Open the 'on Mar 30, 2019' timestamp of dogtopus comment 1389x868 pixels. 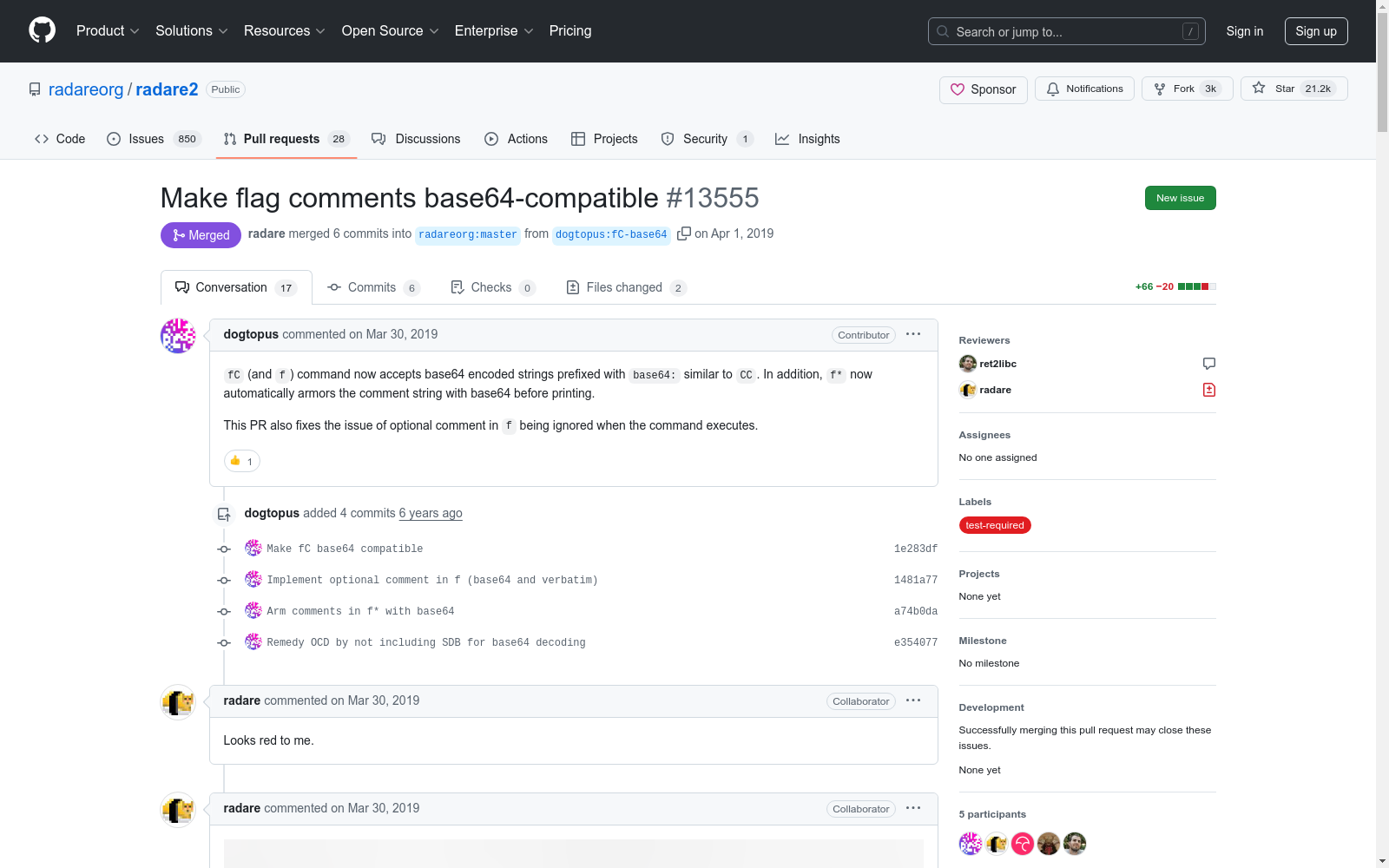(393, 334)
